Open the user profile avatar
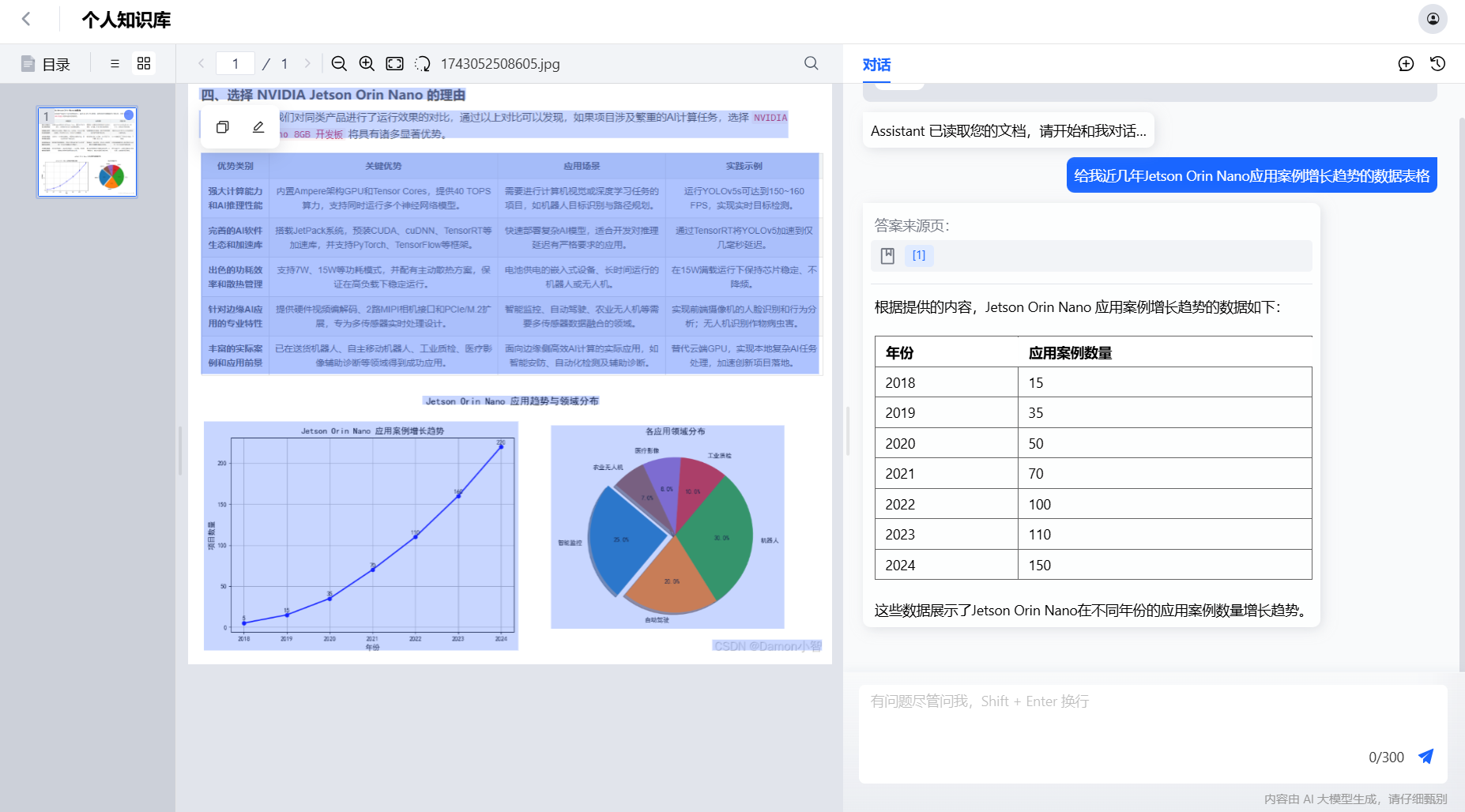Viewport: 1465px width, 812px height. tap(1433, 19)
